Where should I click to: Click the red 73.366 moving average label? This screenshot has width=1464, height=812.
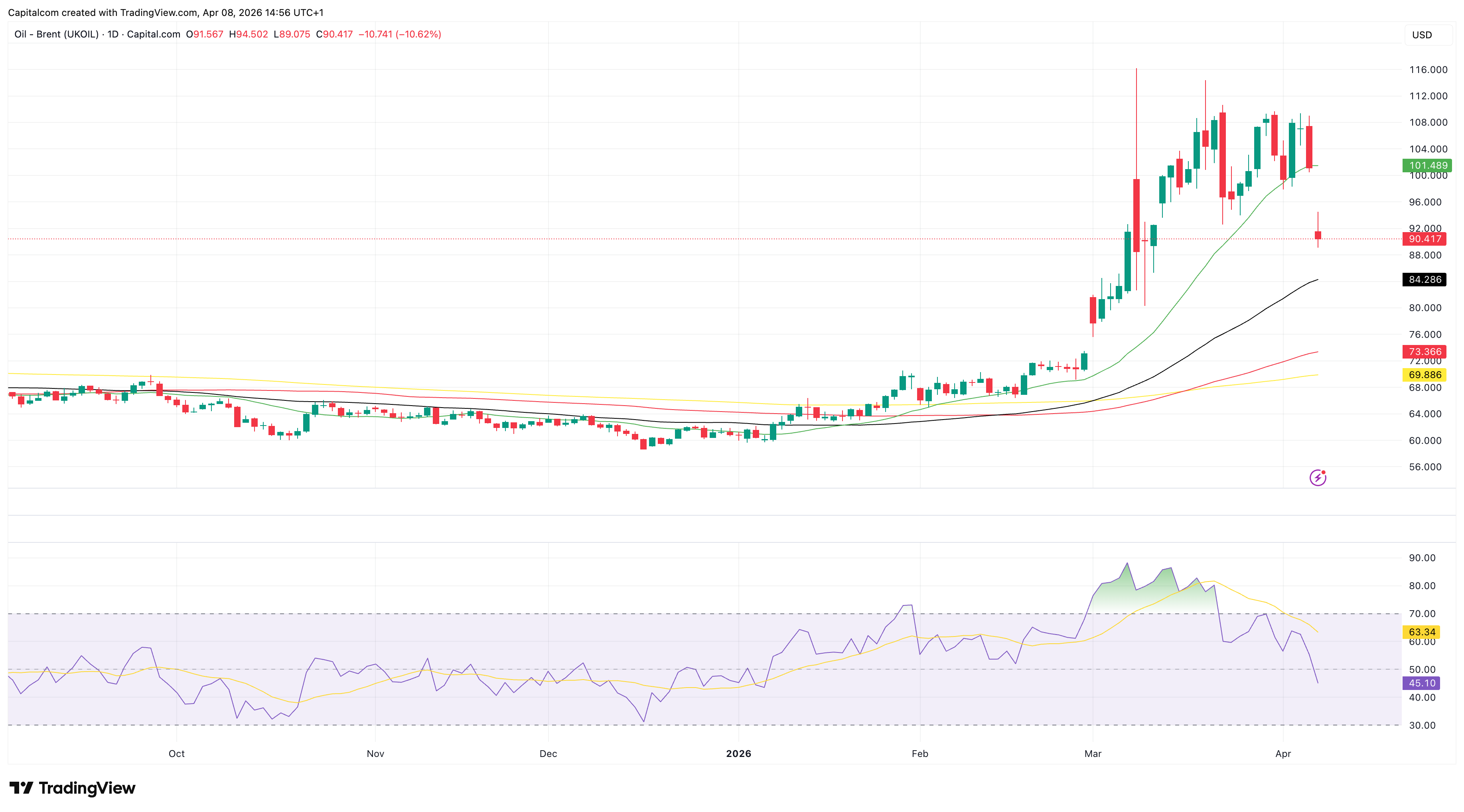click(x=1424, y=352)
